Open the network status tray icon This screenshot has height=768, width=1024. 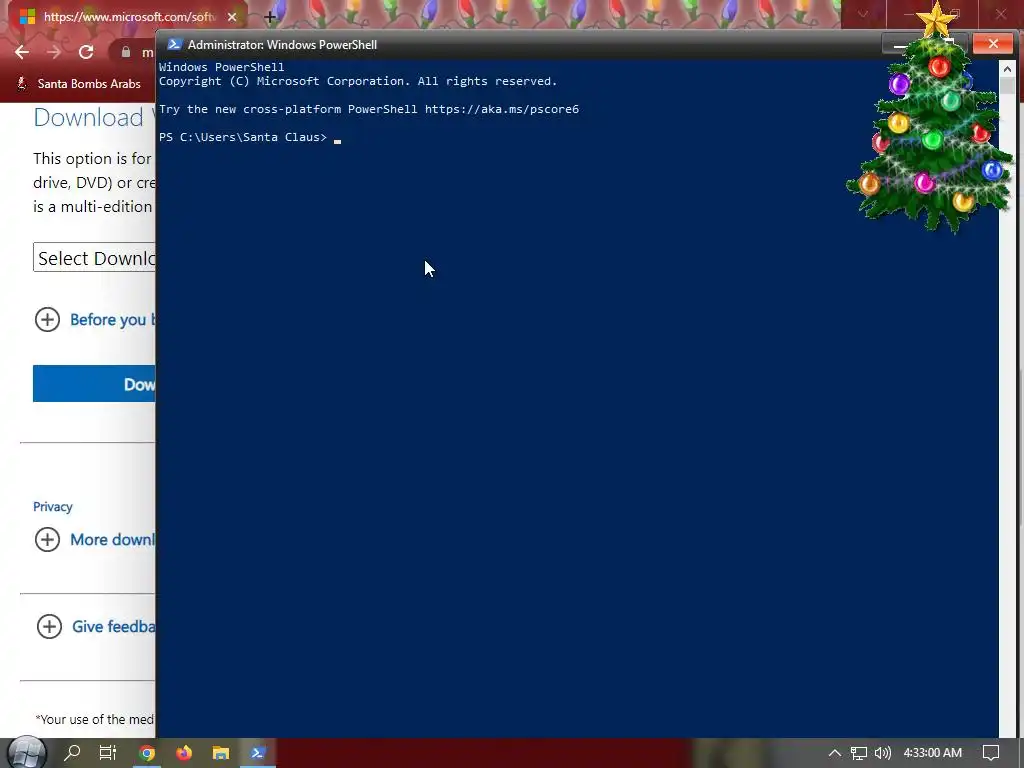858,753
